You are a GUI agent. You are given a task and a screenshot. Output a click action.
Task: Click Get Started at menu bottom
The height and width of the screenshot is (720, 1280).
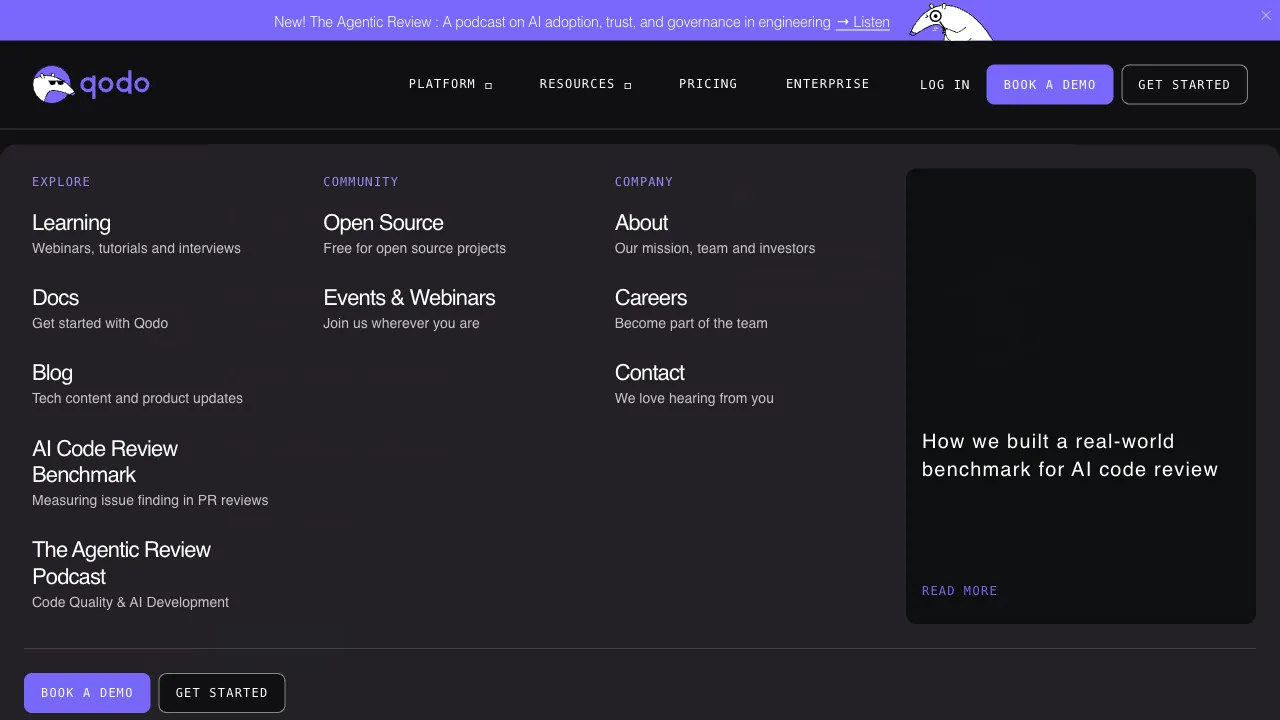(x=222, y=693)
